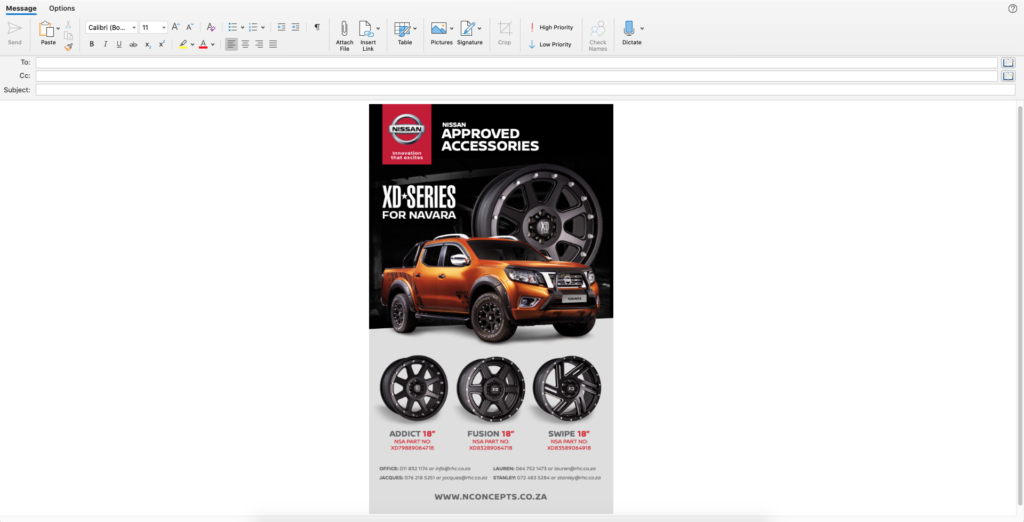Click the Clear Formatting icon
1024x522 pixels.
[211, 28]
